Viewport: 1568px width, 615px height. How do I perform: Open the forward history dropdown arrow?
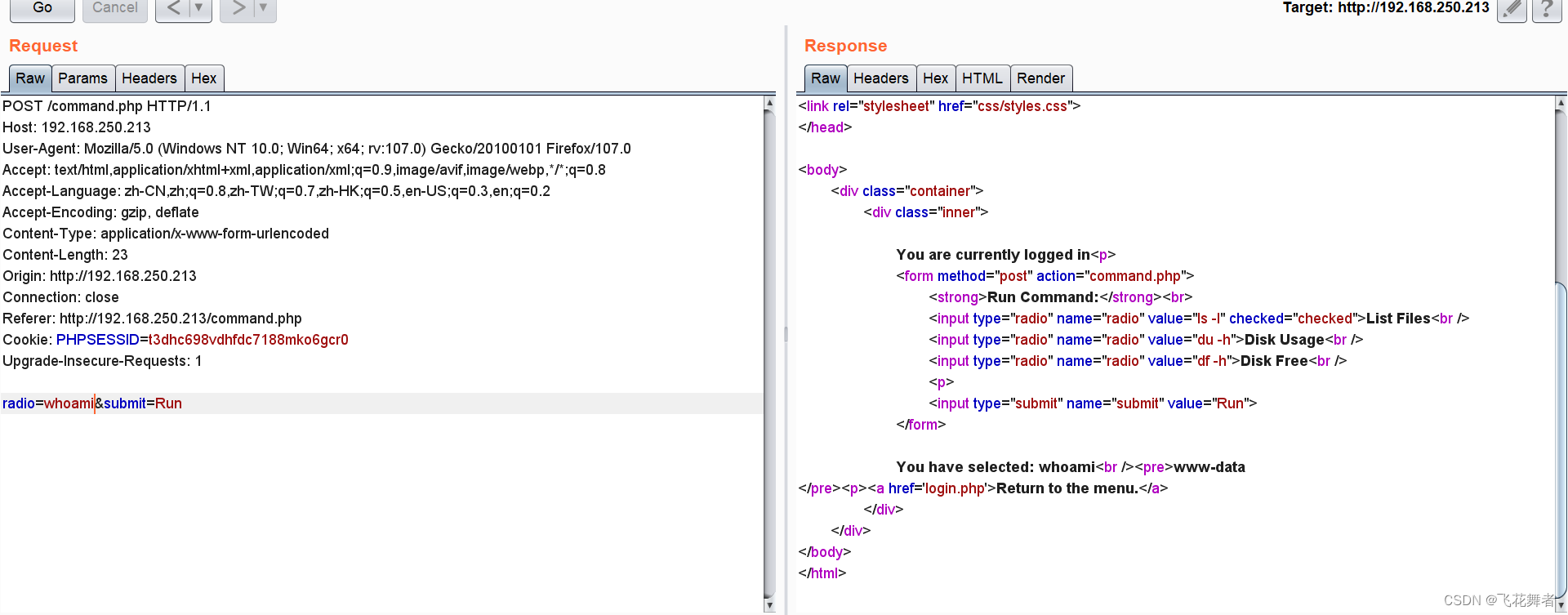tap(264, 8)
